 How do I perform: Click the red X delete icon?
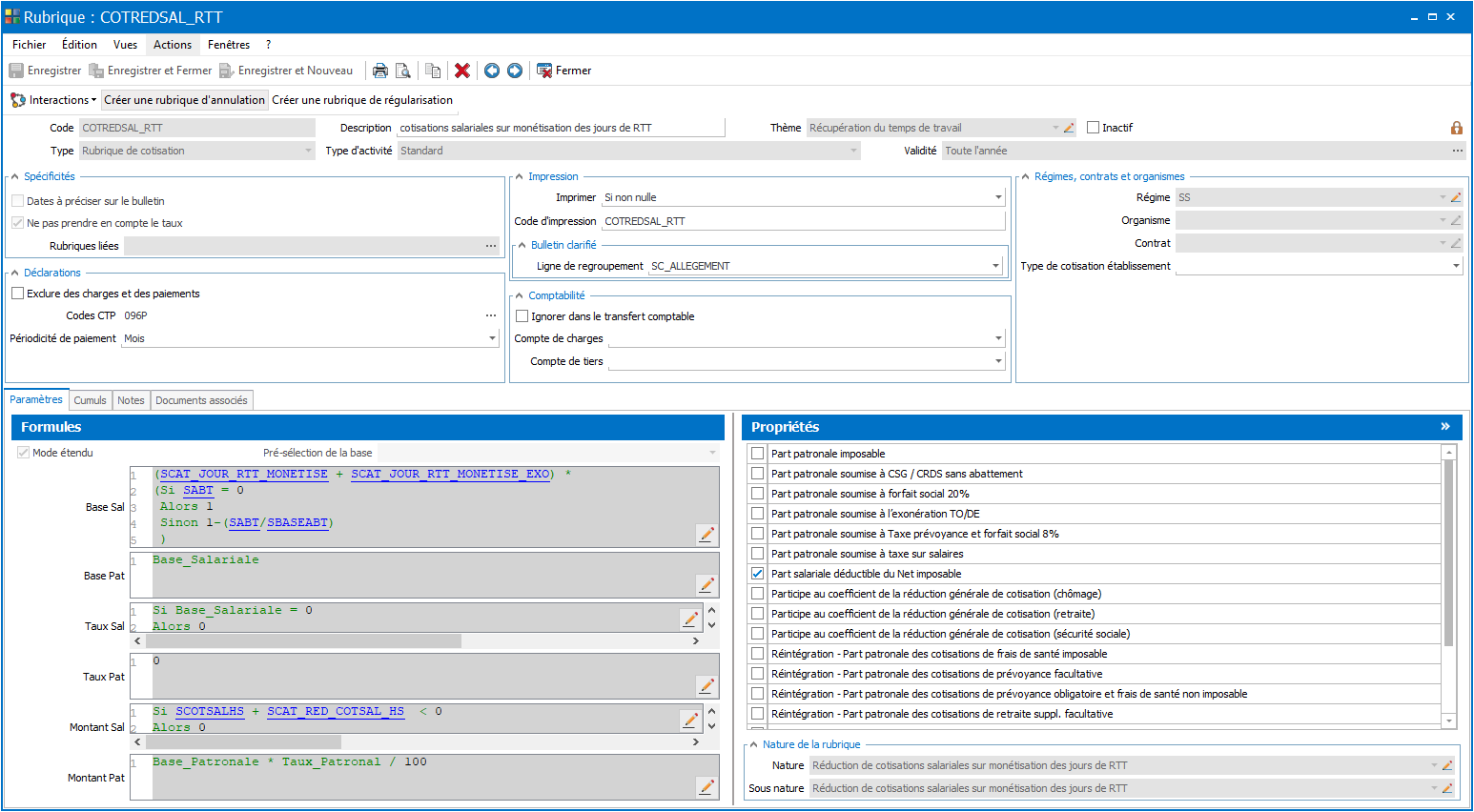click(x=462, y=71)
